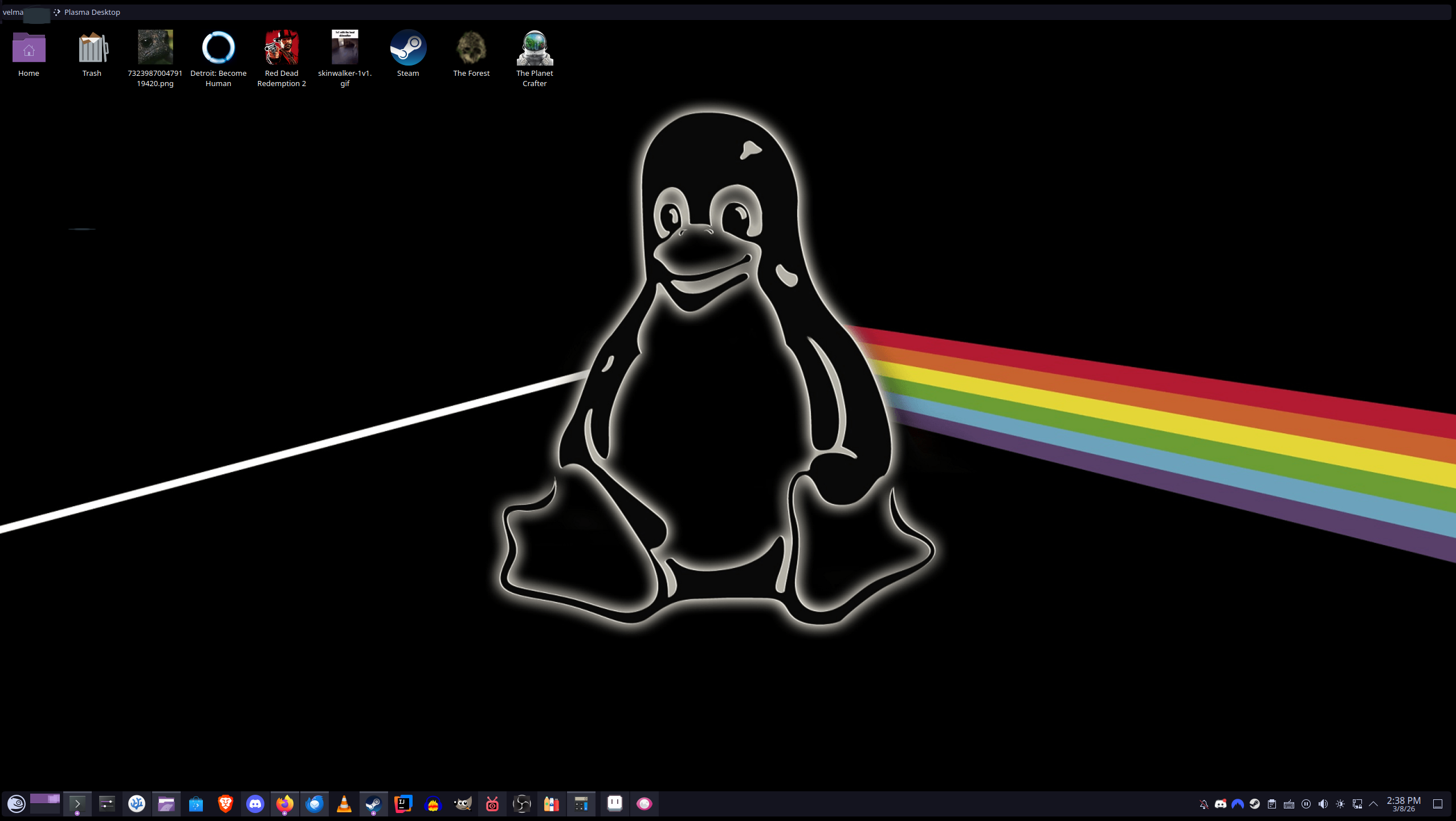Image resolution: width=1456 pixels, height=821 pixels.
Task: Open the pink round app icon in taskbar
Action: 645,804
